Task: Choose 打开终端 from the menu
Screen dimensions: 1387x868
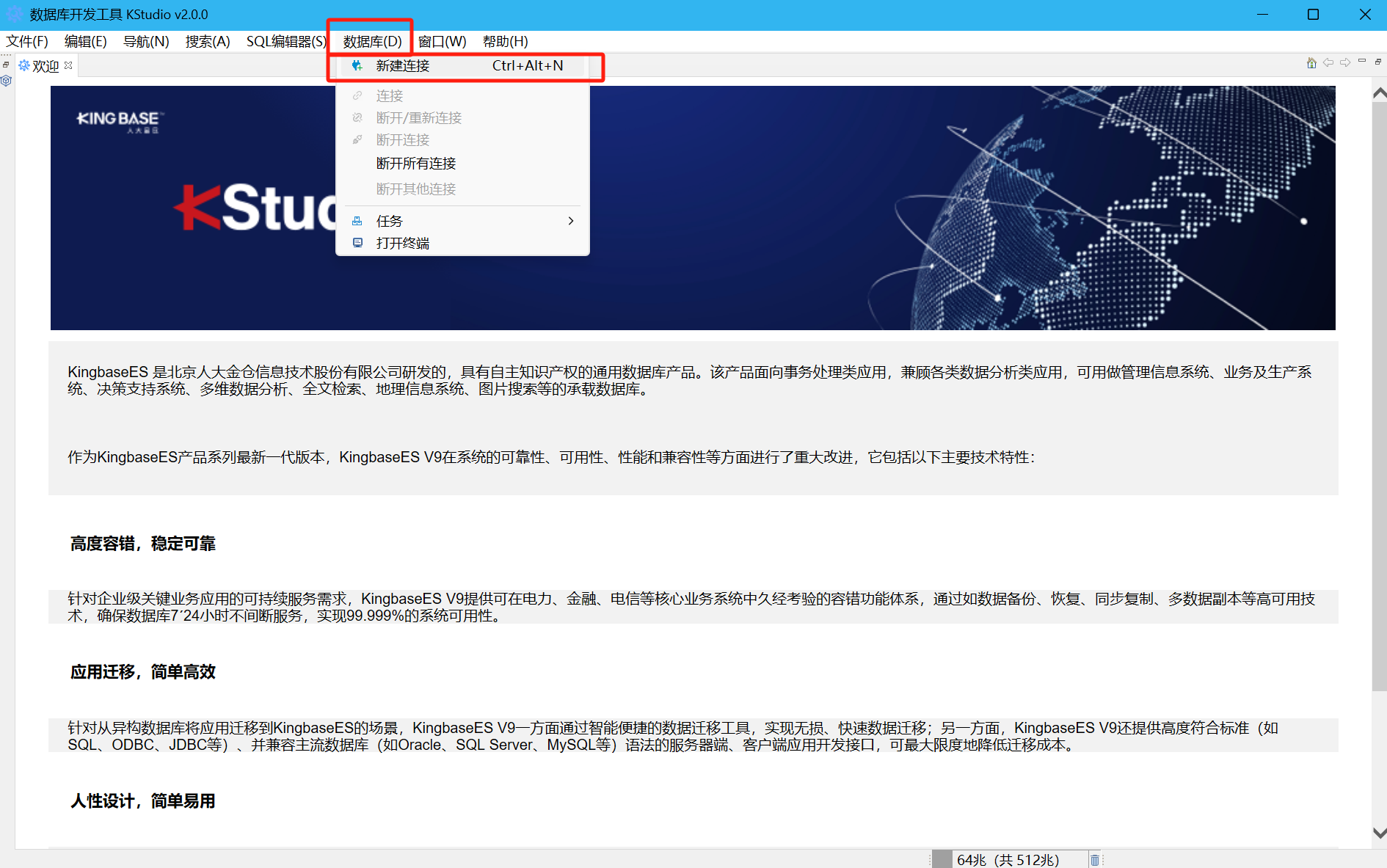Action: [x=462, y=243]
